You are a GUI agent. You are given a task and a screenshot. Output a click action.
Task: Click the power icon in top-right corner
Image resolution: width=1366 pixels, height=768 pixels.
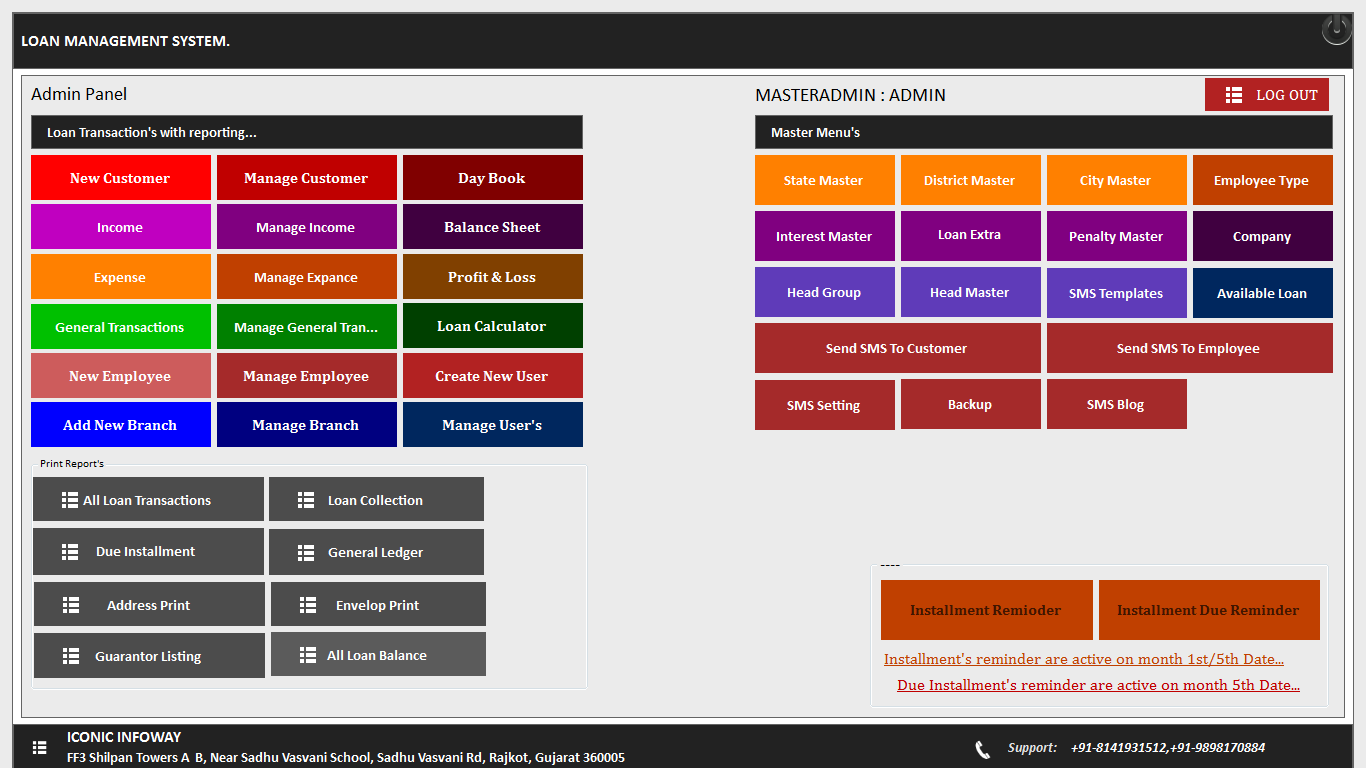[1336, 29]
